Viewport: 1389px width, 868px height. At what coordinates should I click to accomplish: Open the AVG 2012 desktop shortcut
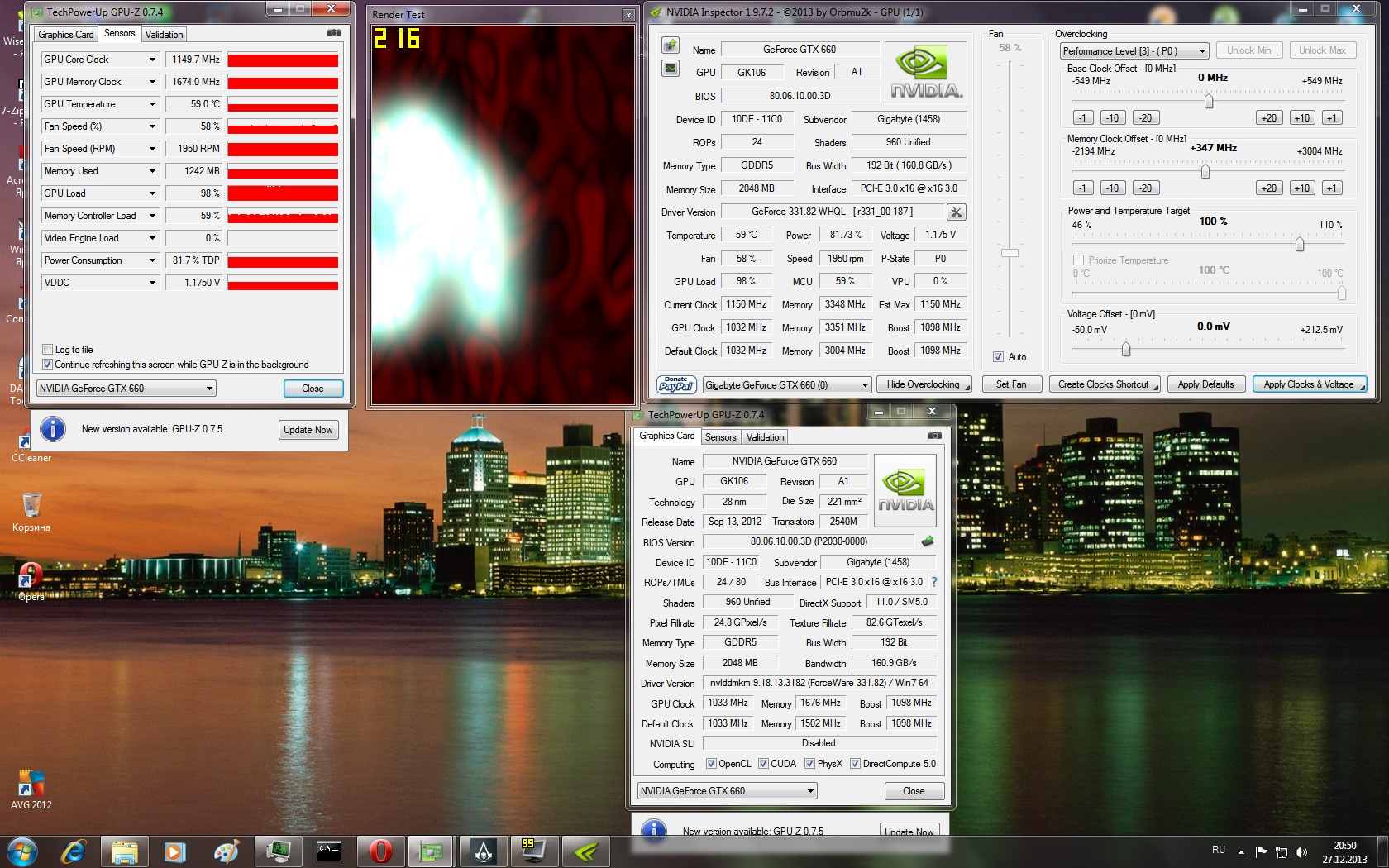pyautogui.click(x=31, y=789)
